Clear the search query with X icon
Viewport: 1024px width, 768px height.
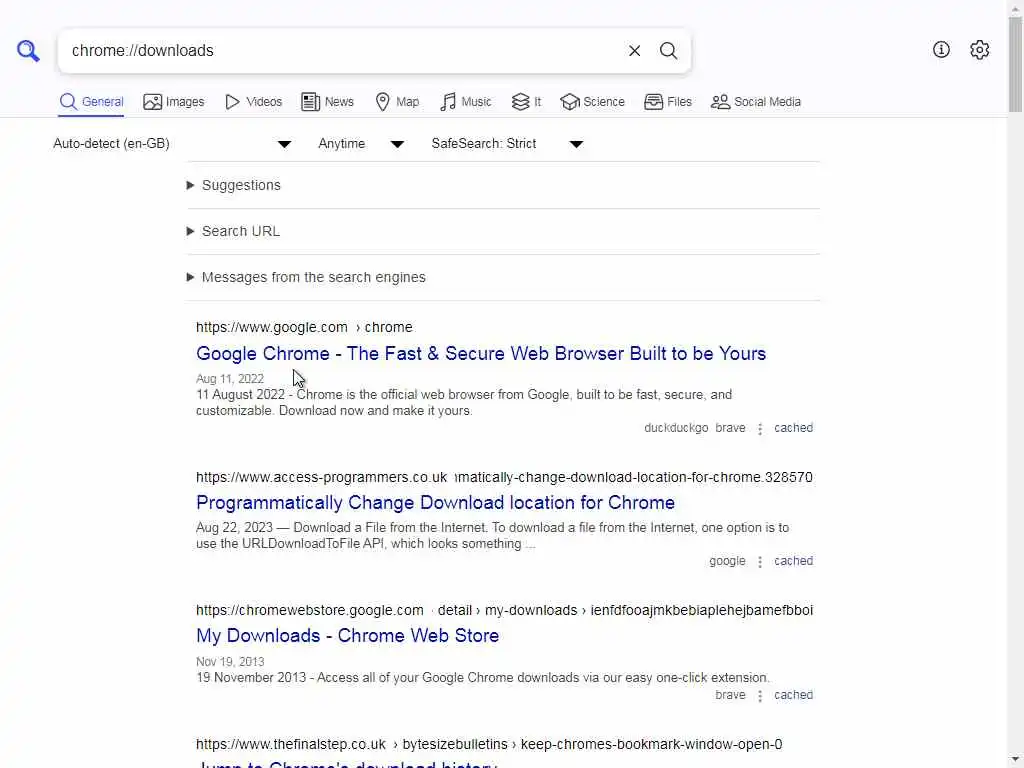coord(634,50)
